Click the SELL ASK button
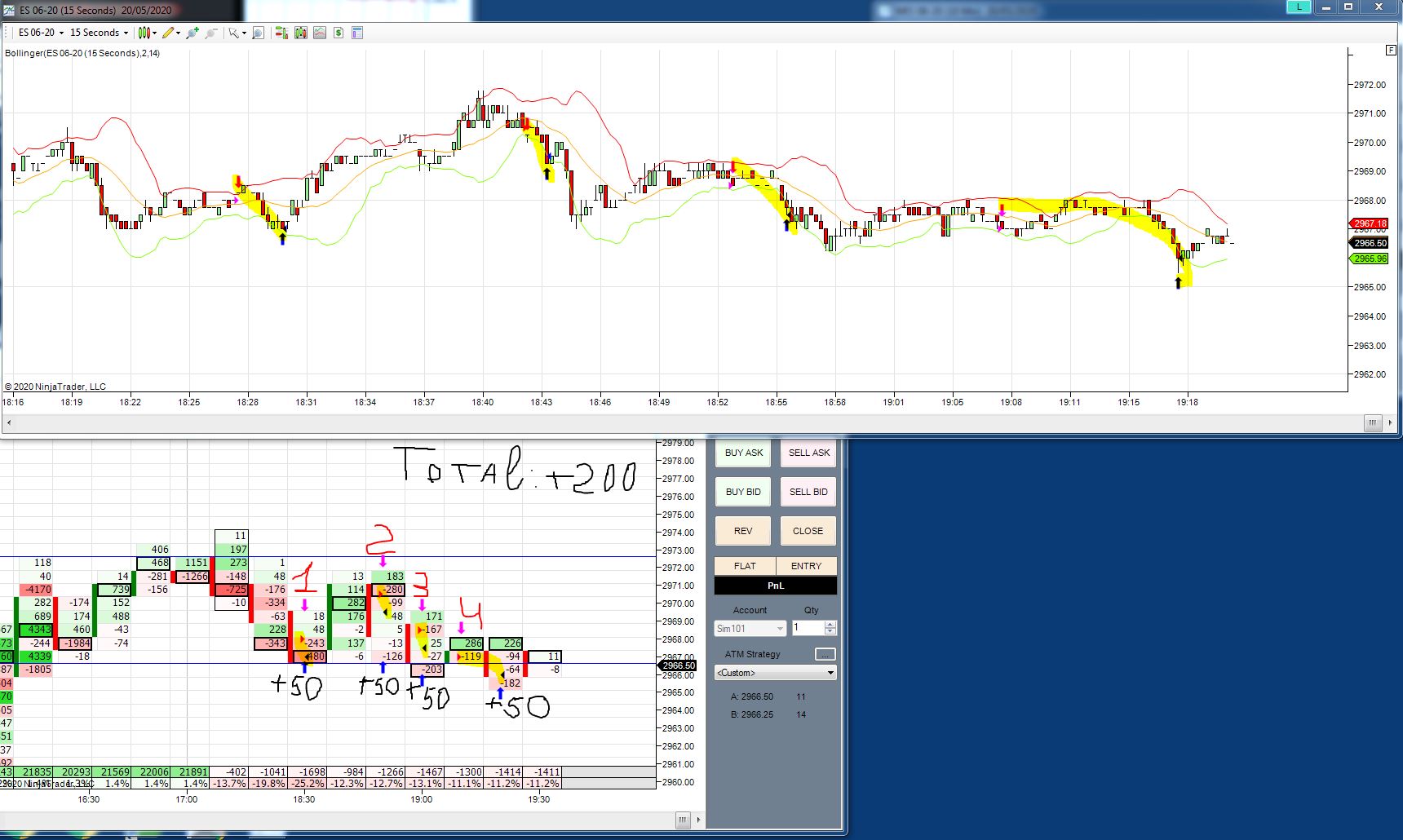This screenshot has width=1403, height=840. pos(808,453)
